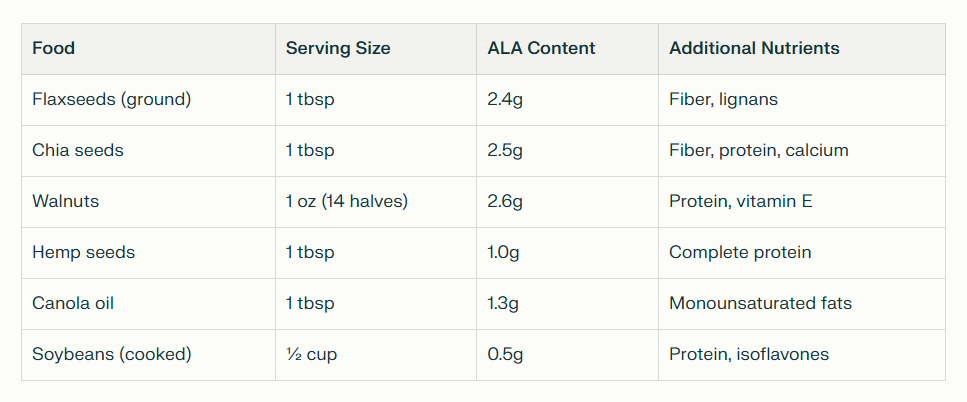Click the ½ cup serving size

tap(310, 354)
